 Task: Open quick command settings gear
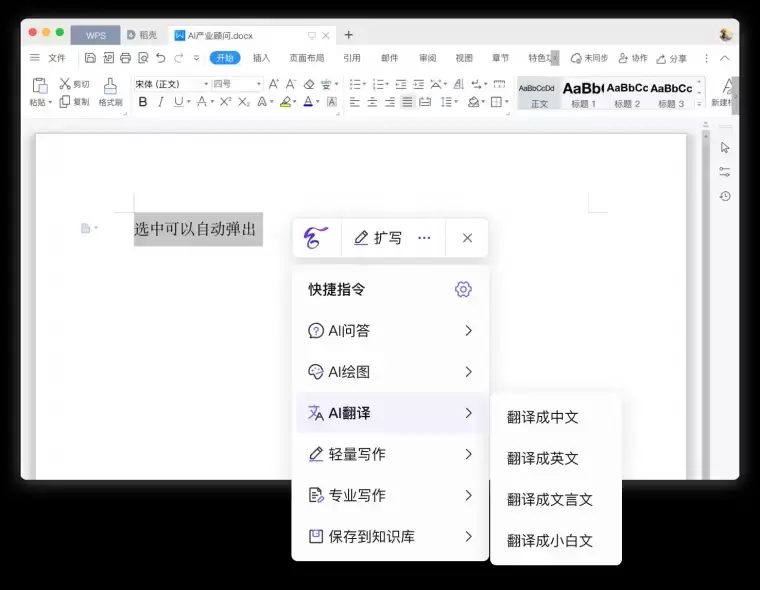462,289
